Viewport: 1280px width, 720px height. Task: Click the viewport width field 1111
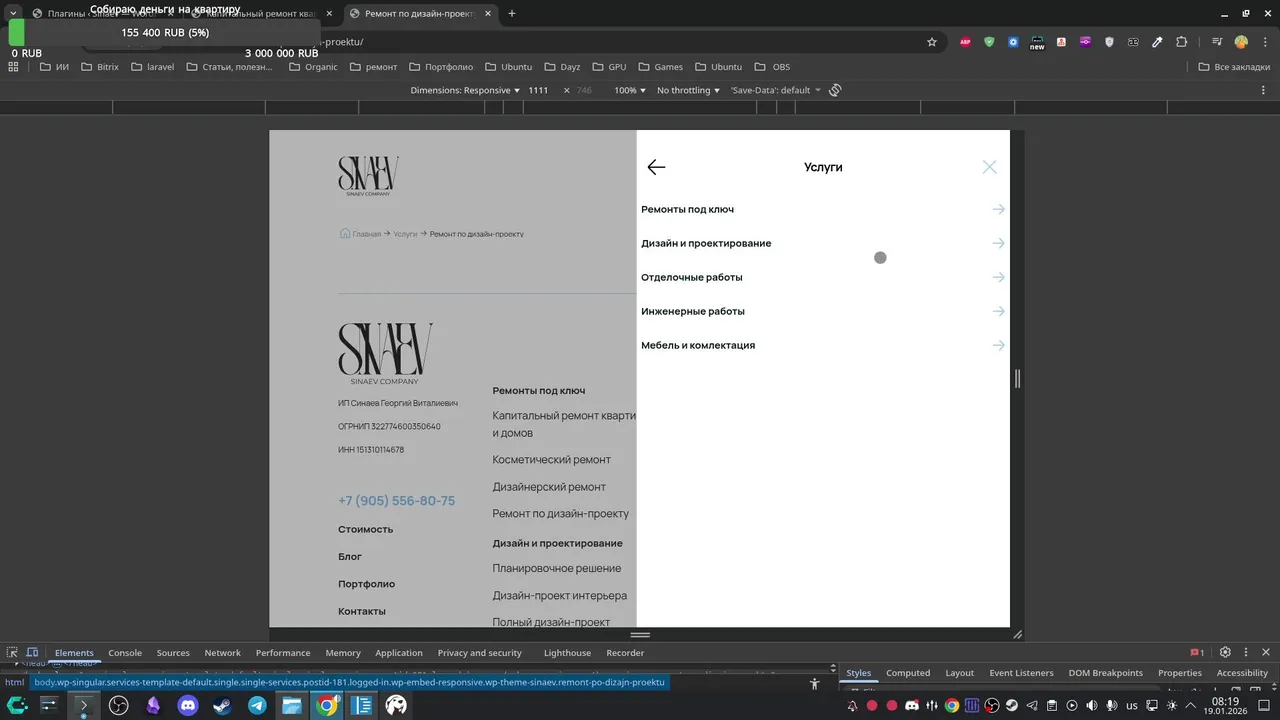[x=539, y=90]
